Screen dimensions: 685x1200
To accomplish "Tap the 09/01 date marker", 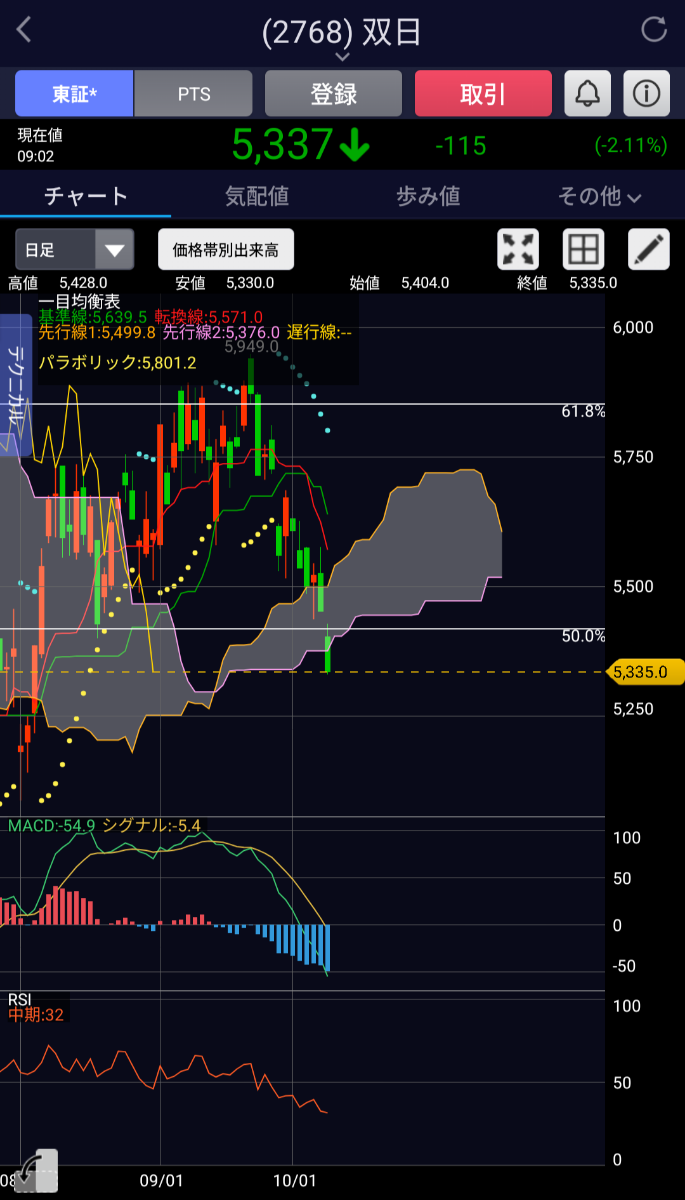I will 160,1180.
